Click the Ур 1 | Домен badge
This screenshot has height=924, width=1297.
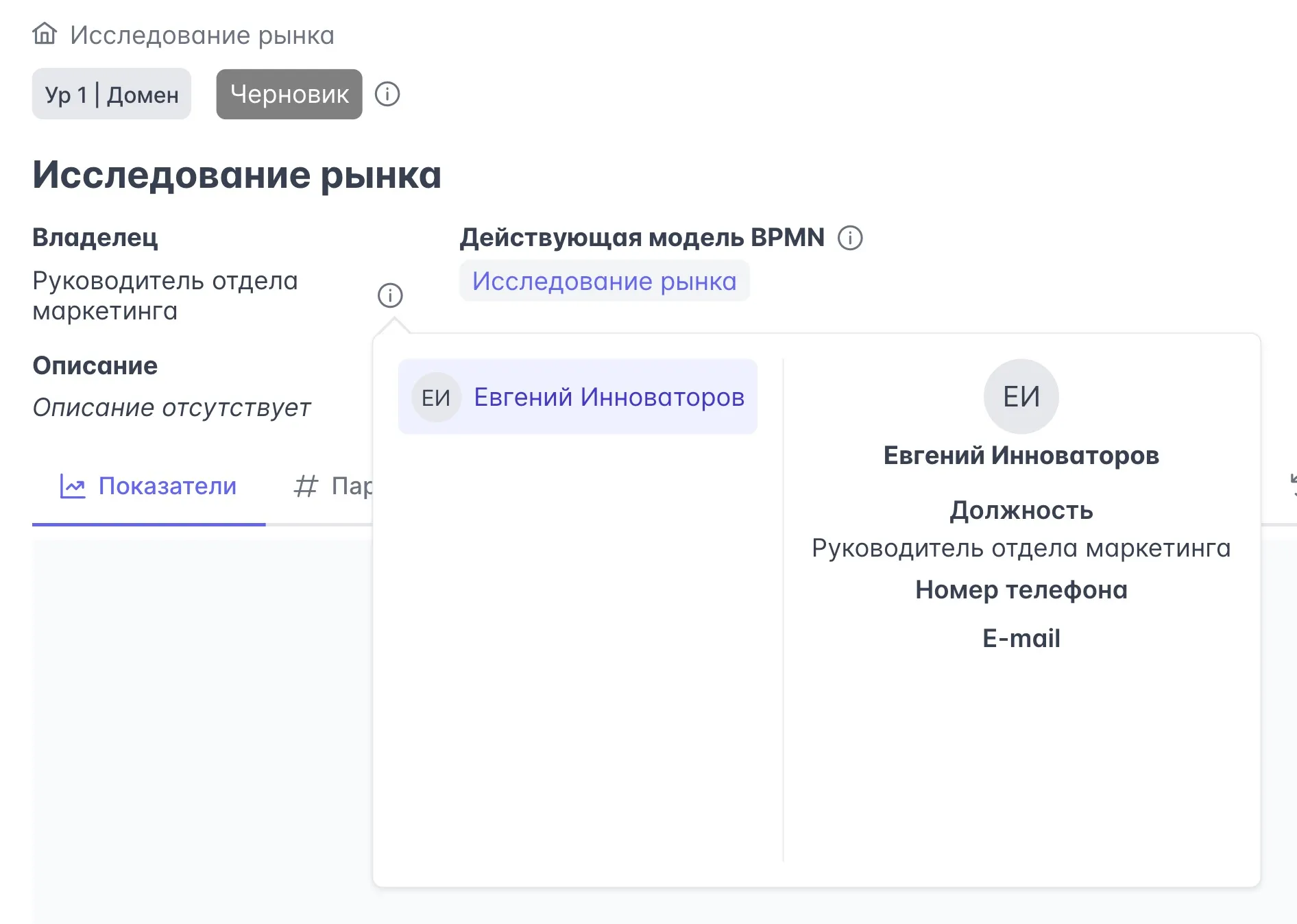112,94
